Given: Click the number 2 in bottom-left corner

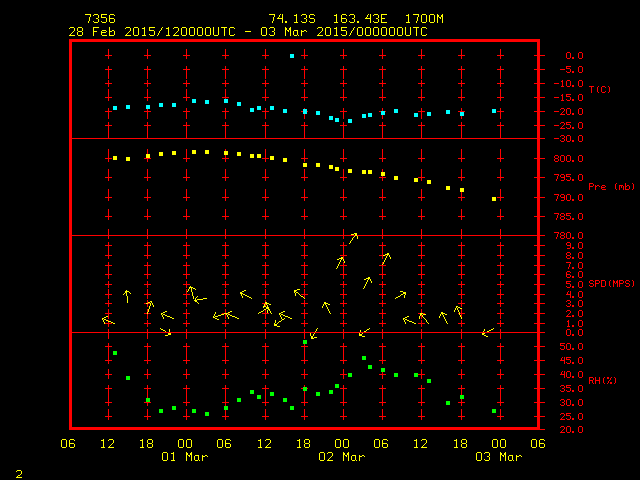Looking at the screenshot, I should click(17, 471).
